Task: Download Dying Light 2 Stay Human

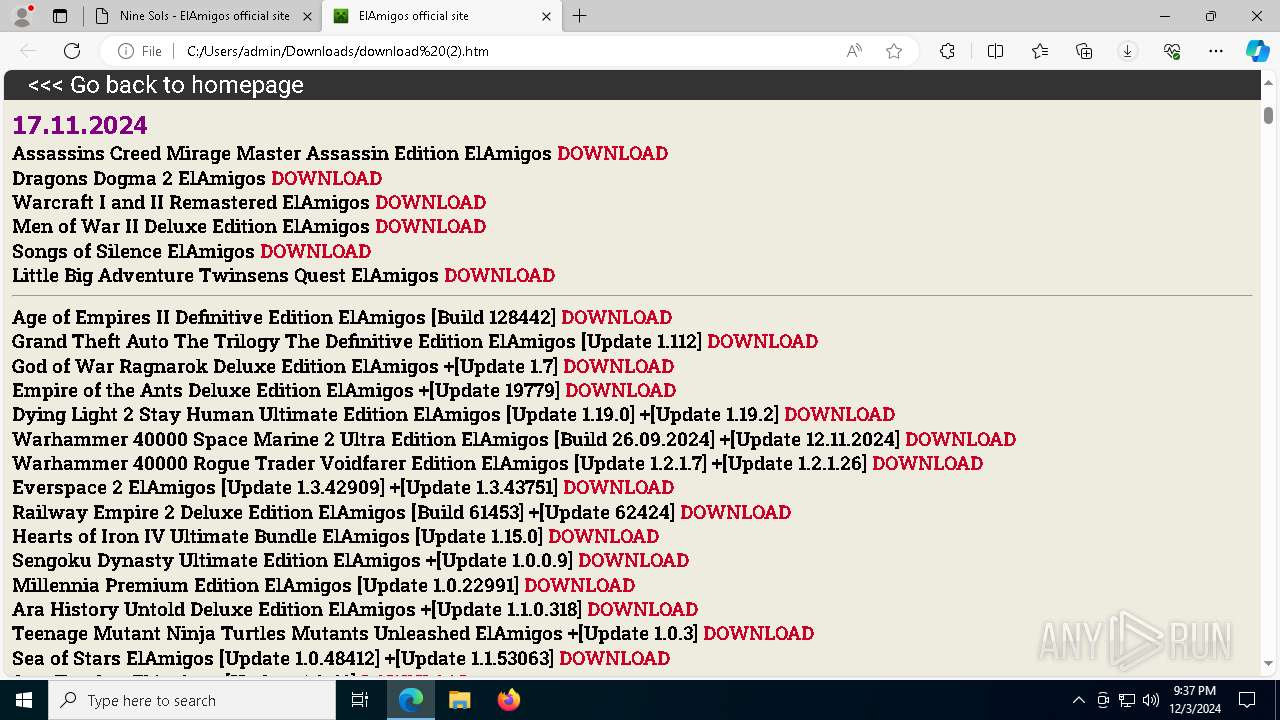Action: (839, 414)
